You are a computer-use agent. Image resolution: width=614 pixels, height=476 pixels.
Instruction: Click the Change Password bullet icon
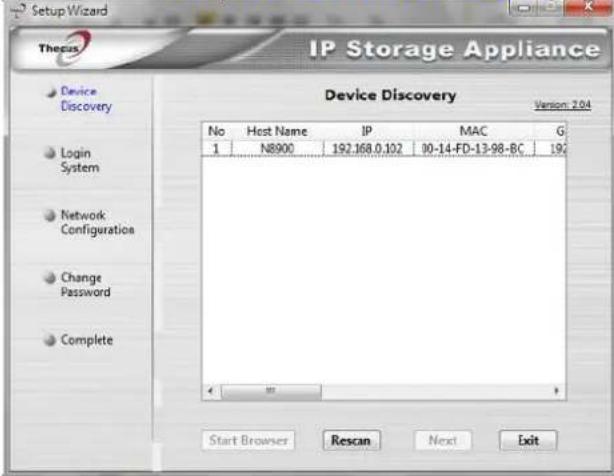(x=50, y=278)
